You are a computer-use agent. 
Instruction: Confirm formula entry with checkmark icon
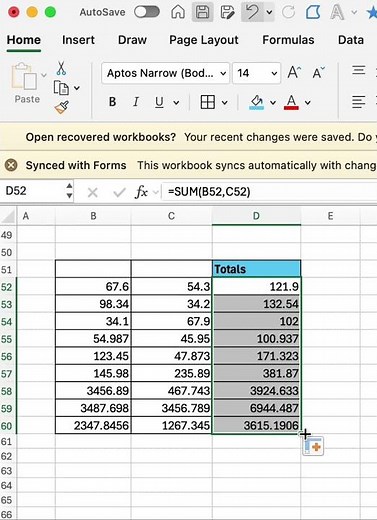click(x=119, y=192)
